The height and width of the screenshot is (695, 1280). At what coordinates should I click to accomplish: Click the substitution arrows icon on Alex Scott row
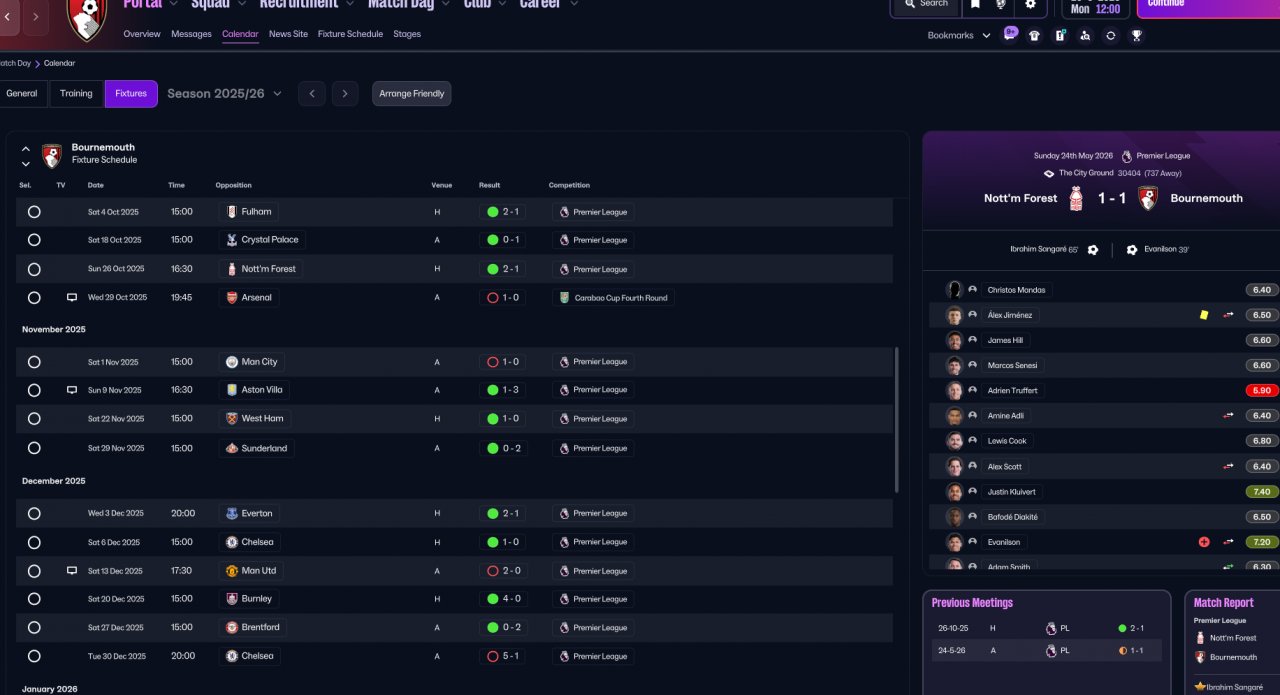click(1228, 466)
